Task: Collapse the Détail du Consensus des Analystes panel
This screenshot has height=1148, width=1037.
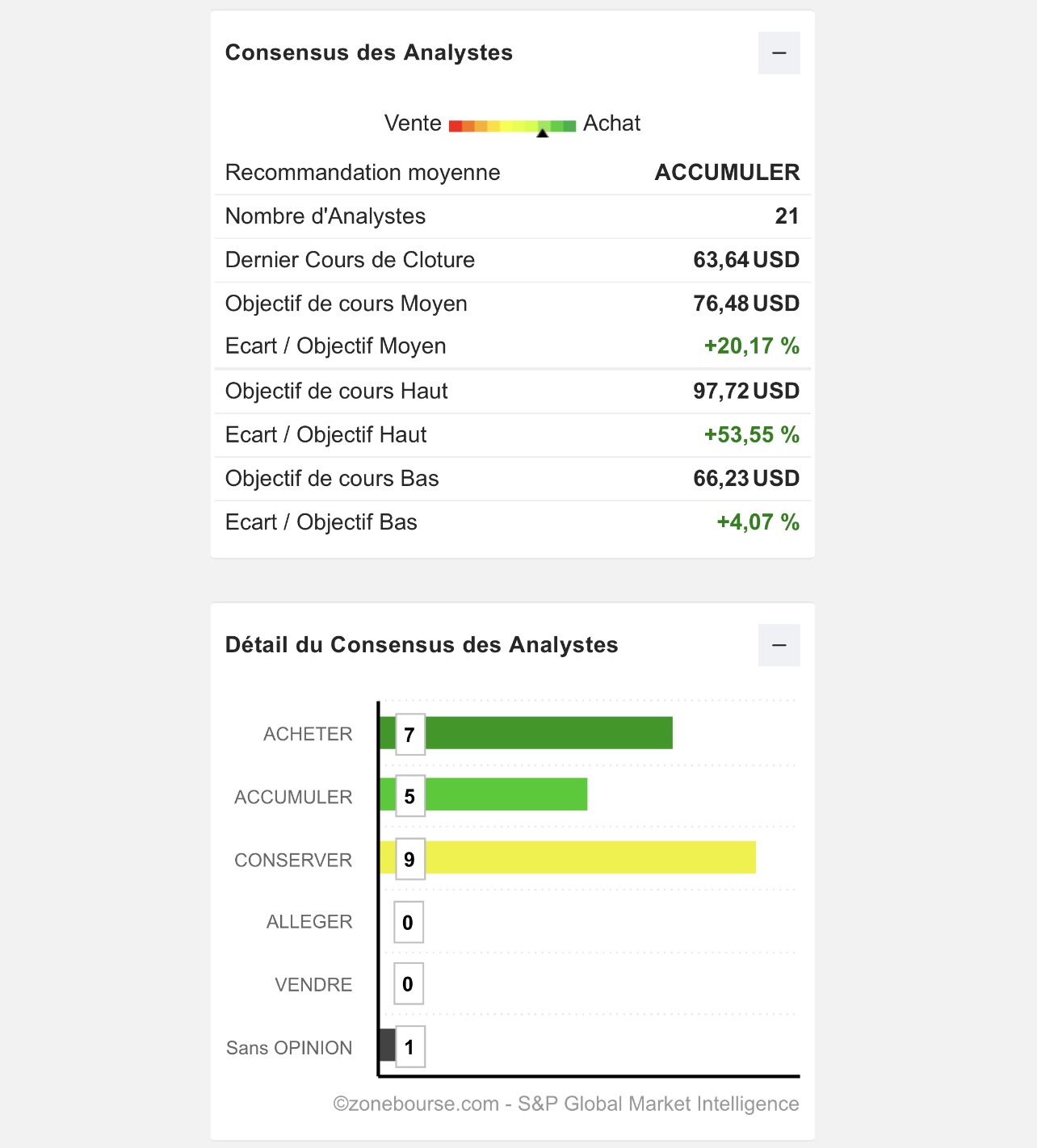Action: coord(779,645)
